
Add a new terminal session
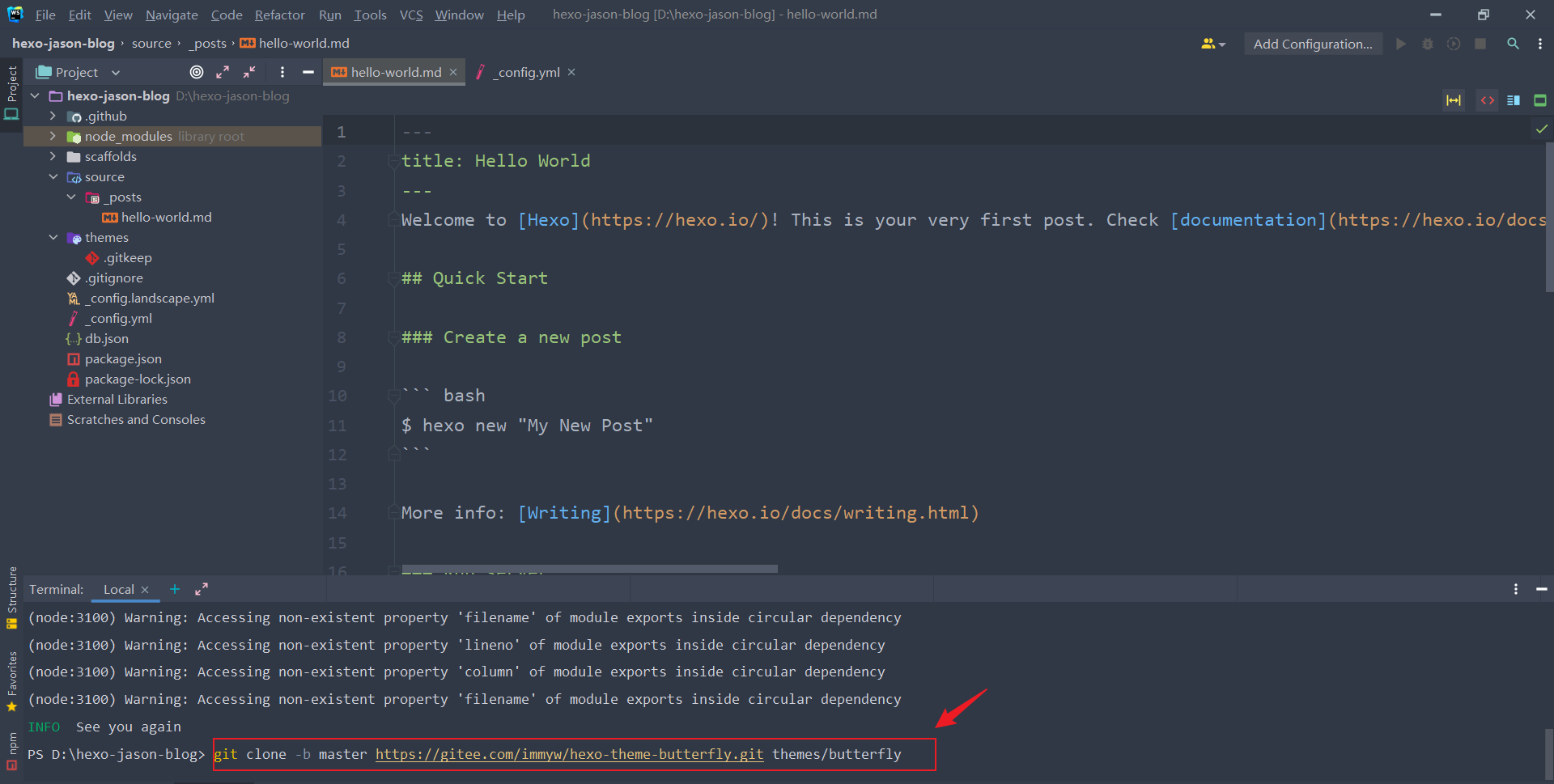click(x=174, y=589)
